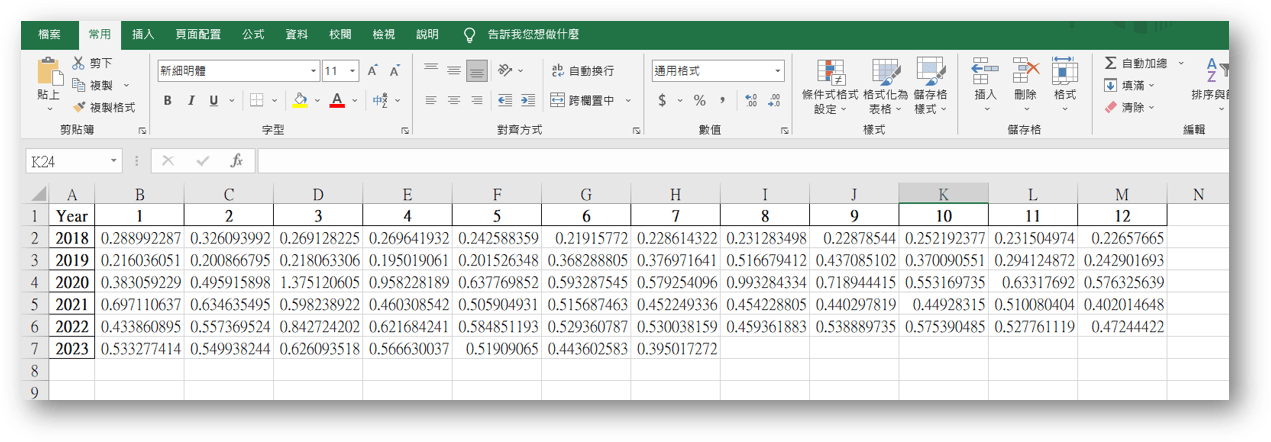
Task: Select the column K header
Action: point(944,194)
